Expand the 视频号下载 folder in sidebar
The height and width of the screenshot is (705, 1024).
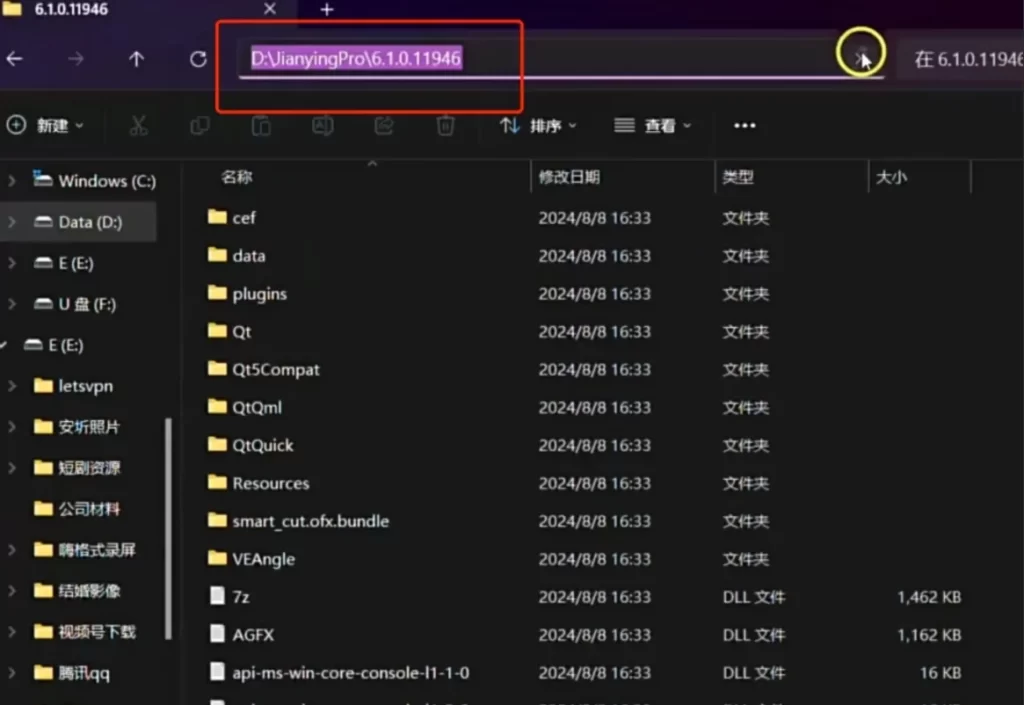12,632
